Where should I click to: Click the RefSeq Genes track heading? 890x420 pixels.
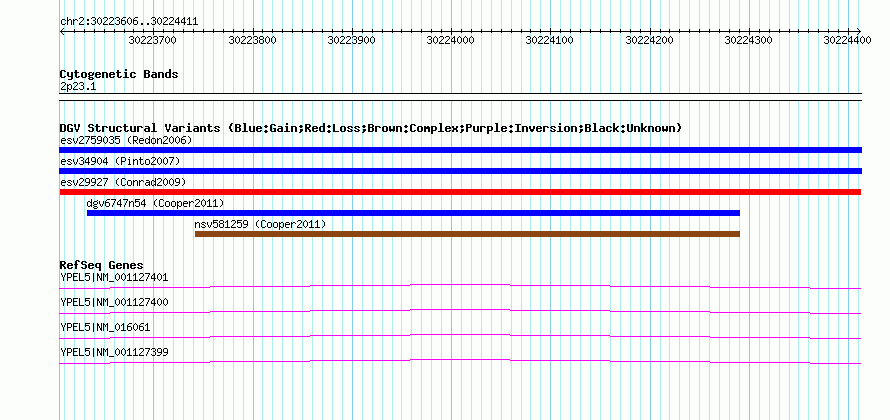101,265
